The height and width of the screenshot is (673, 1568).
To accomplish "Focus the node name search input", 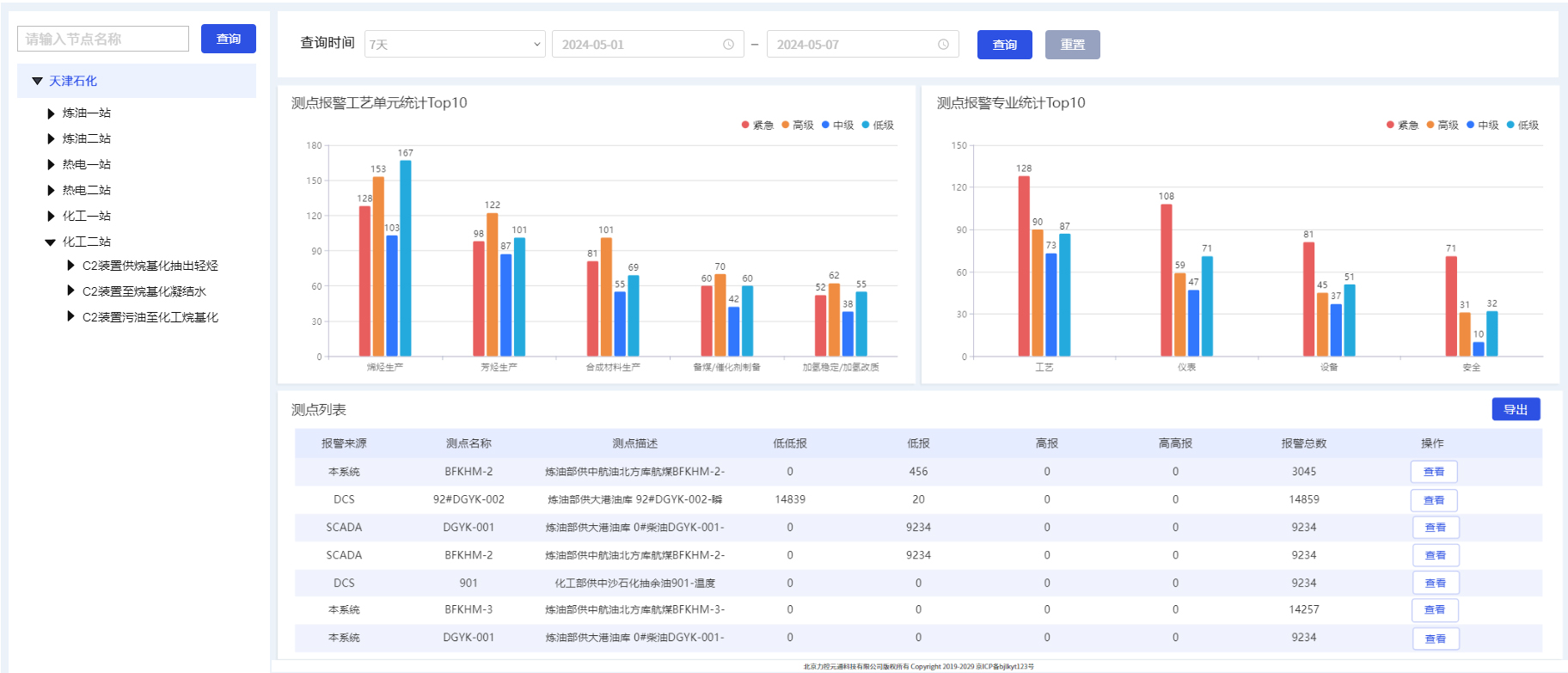I will tap(103, 39).
